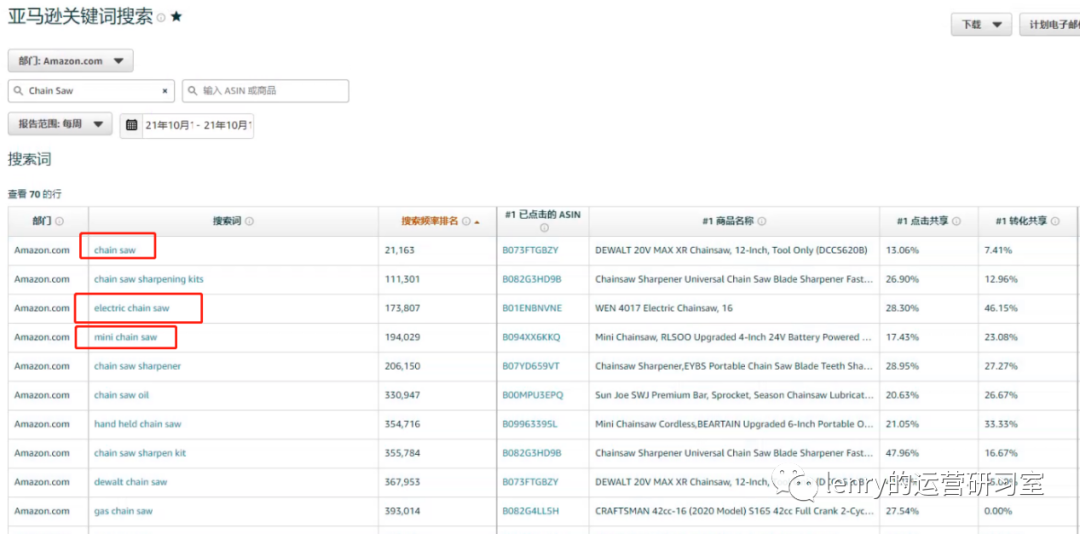Viewport: 1080px width, 534px height.
Task: Open the 'electric chain saw' search term link
Action: pyautogui.click(x=132, y=308)
